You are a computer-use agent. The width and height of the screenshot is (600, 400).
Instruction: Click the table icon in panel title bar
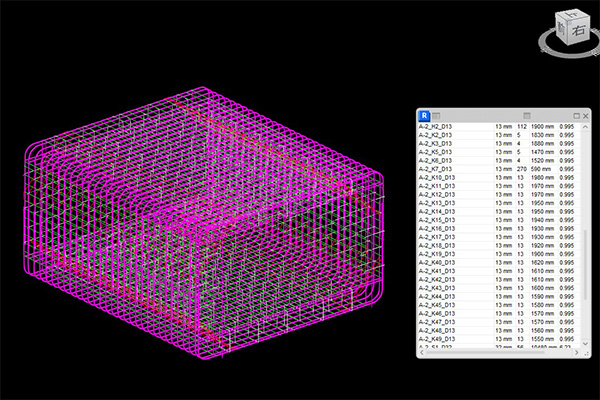[x=527, y=116]
